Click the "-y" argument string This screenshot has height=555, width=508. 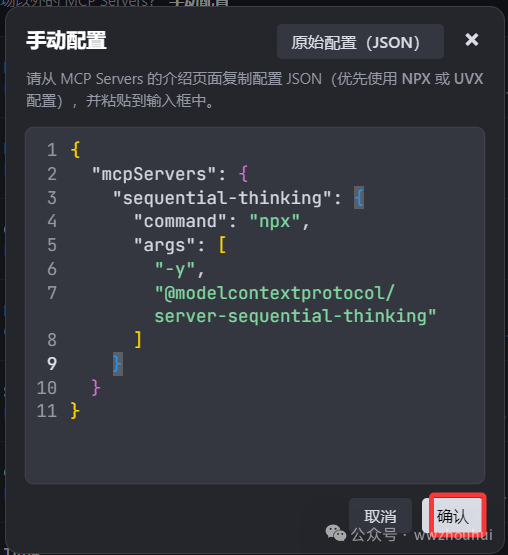click(175, 269)
